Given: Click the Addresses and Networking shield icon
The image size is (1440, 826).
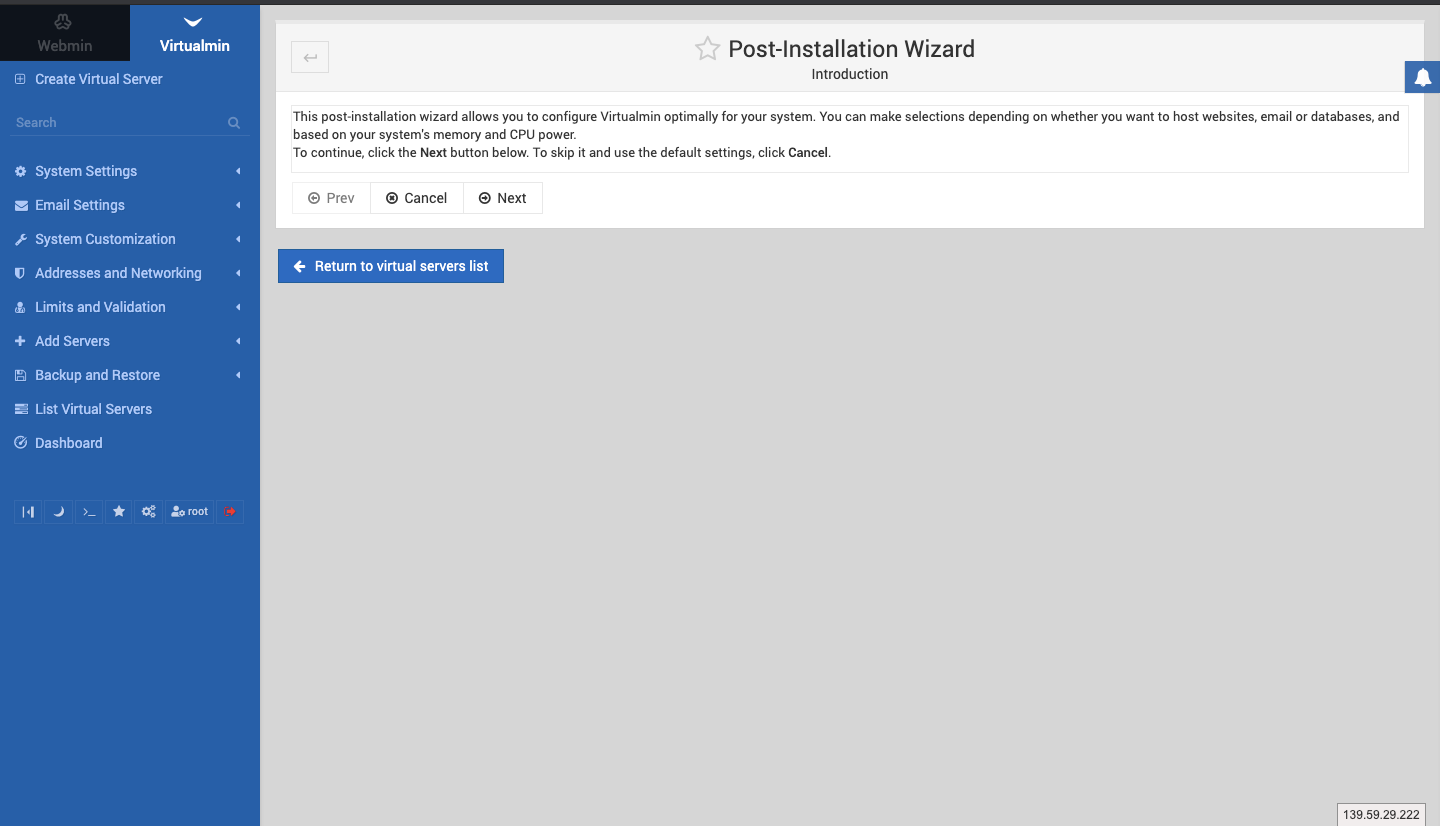Looking at the screenshot, I should point(20,273).
